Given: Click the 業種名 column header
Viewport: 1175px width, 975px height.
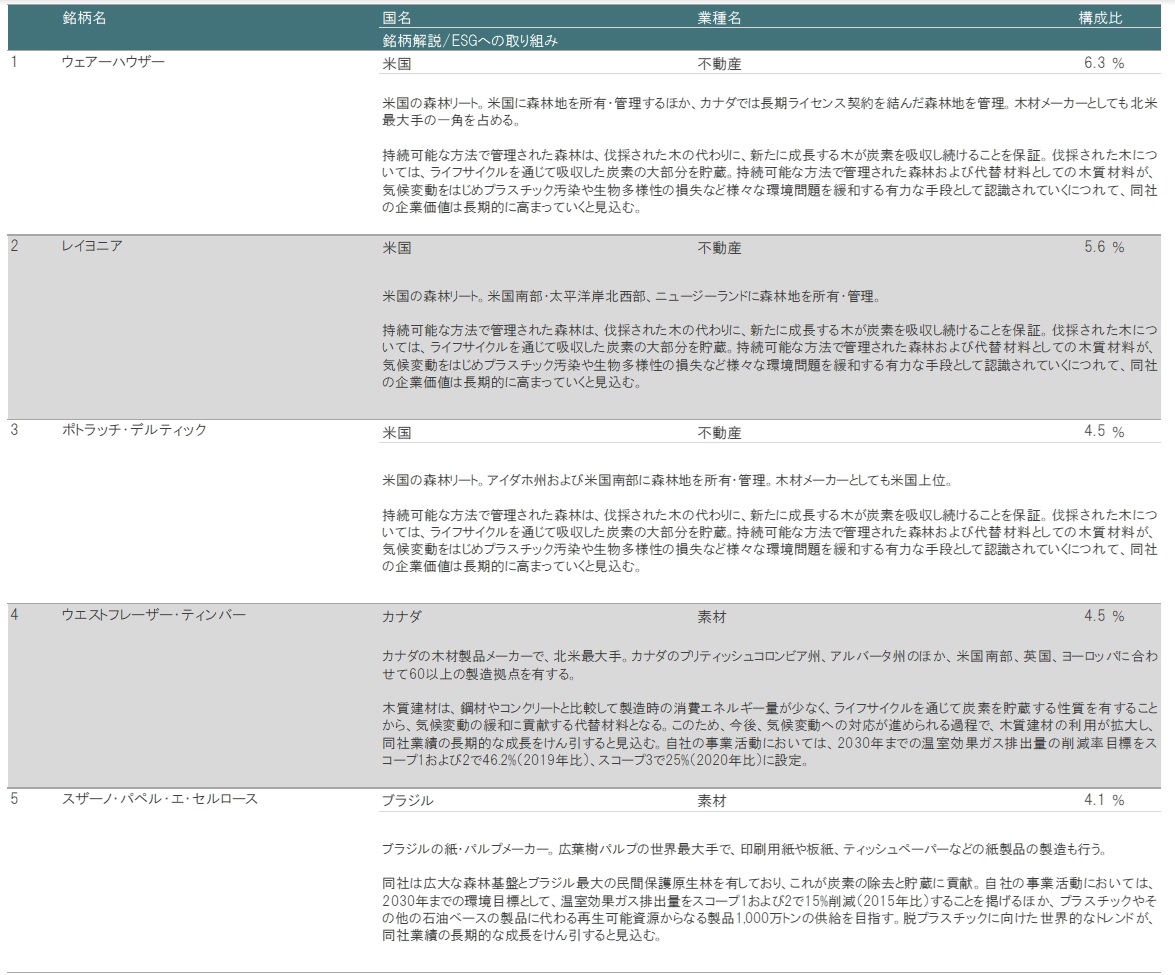Looking at the screenshot, I should click(x=719, y=18).
